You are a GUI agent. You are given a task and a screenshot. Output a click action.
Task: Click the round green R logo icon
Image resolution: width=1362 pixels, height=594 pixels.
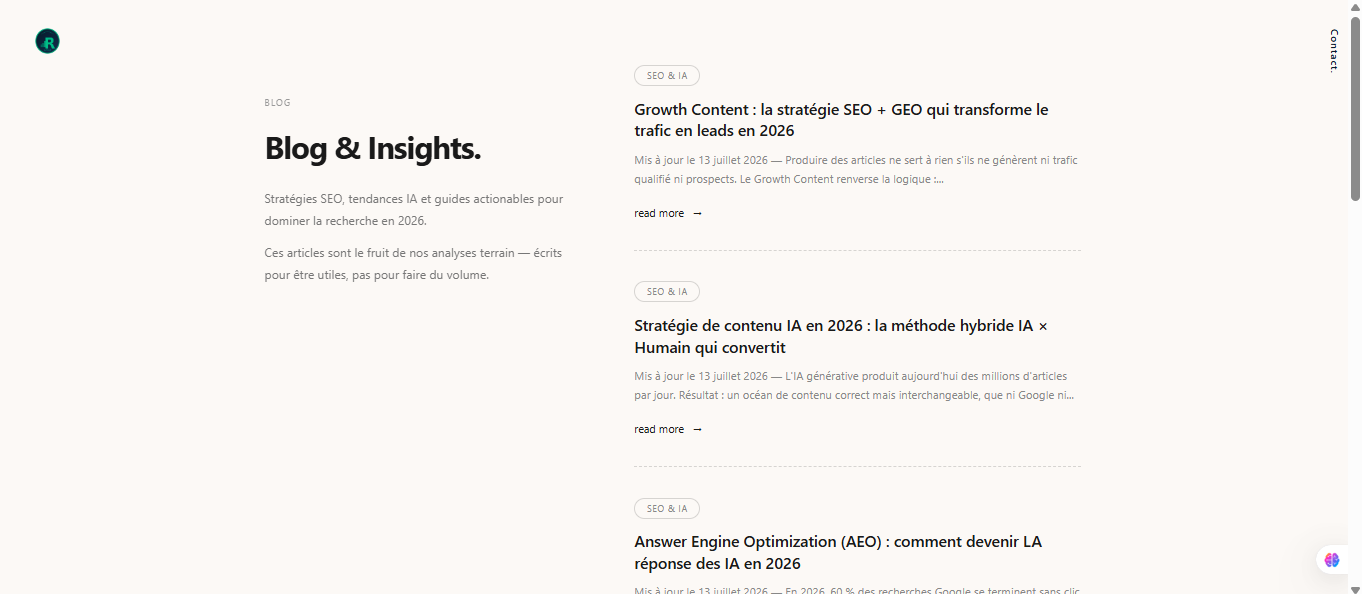pyautogui.click(x=47, y=41)
